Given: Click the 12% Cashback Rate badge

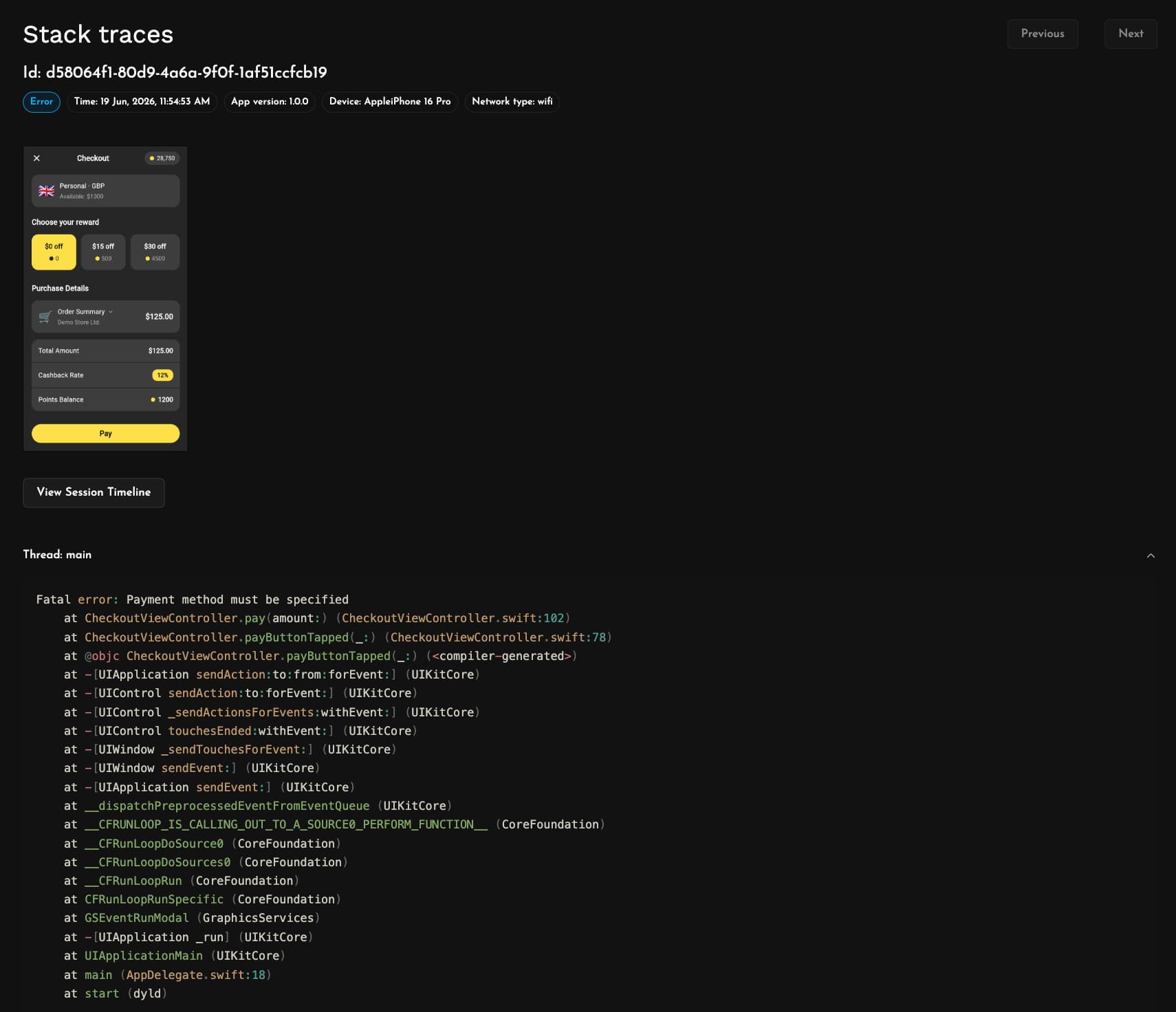Looking at the screenshot, I should point(162,375).
